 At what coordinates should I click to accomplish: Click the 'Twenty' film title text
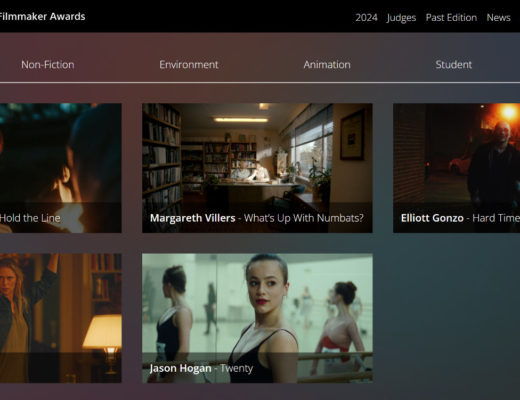click(x=236, y=368)
